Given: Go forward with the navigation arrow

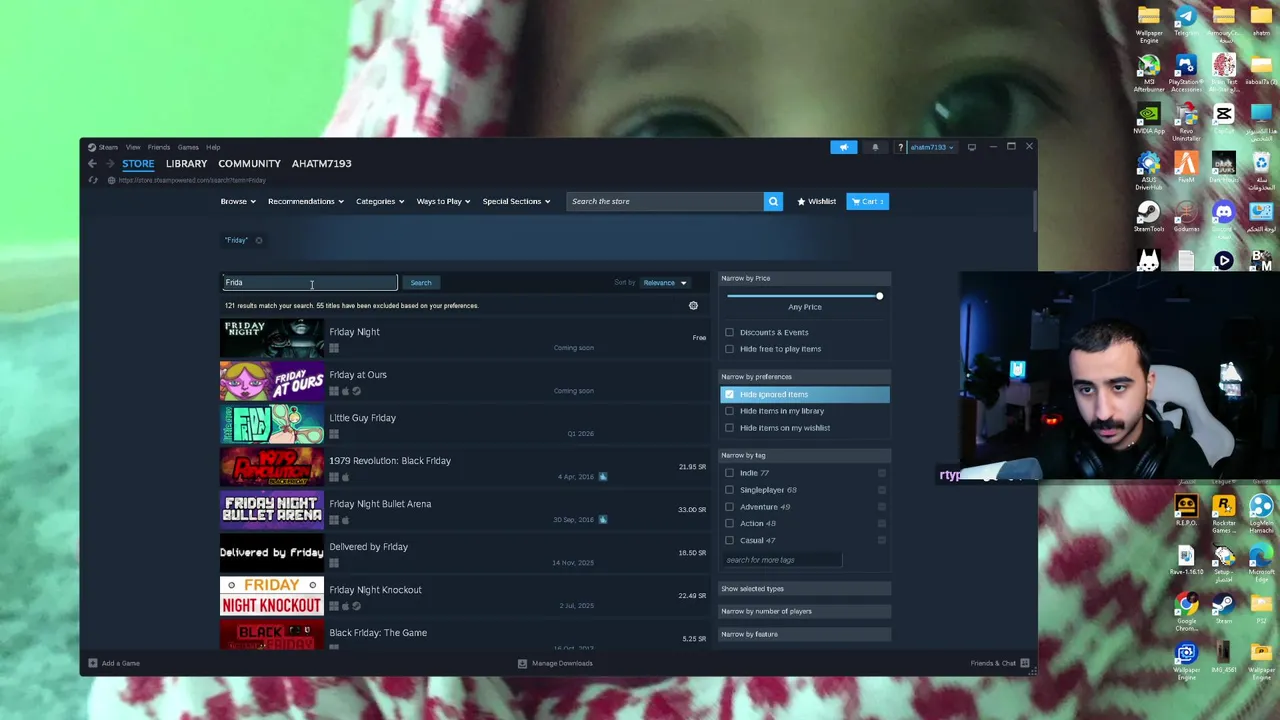Looking at the screenshot, I should [110, 163].
